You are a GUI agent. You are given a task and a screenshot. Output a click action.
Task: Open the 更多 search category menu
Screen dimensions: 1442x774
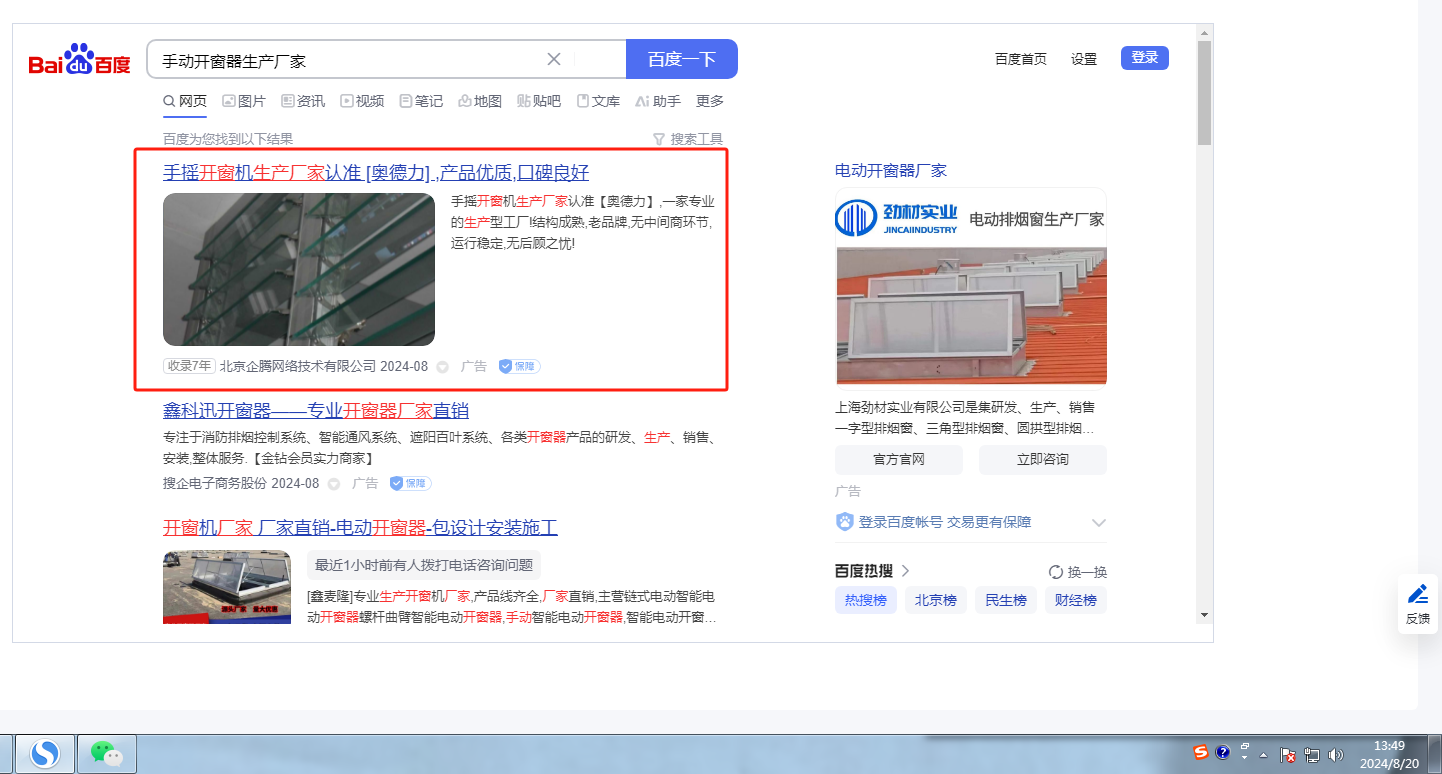710,101
